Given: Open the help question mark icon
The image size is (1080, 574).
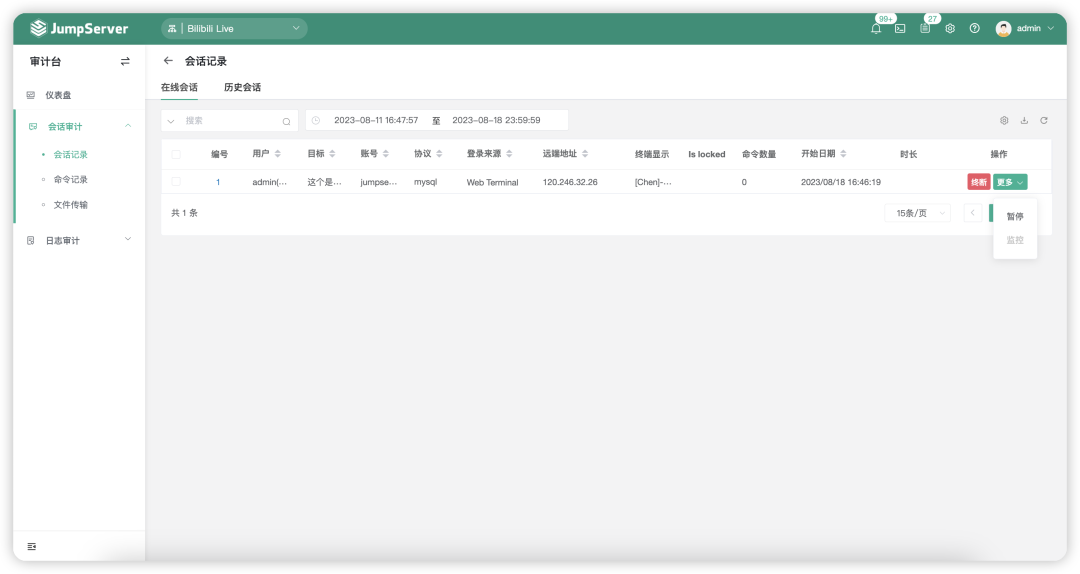Looking at the screenshot, I should point(975,28).
